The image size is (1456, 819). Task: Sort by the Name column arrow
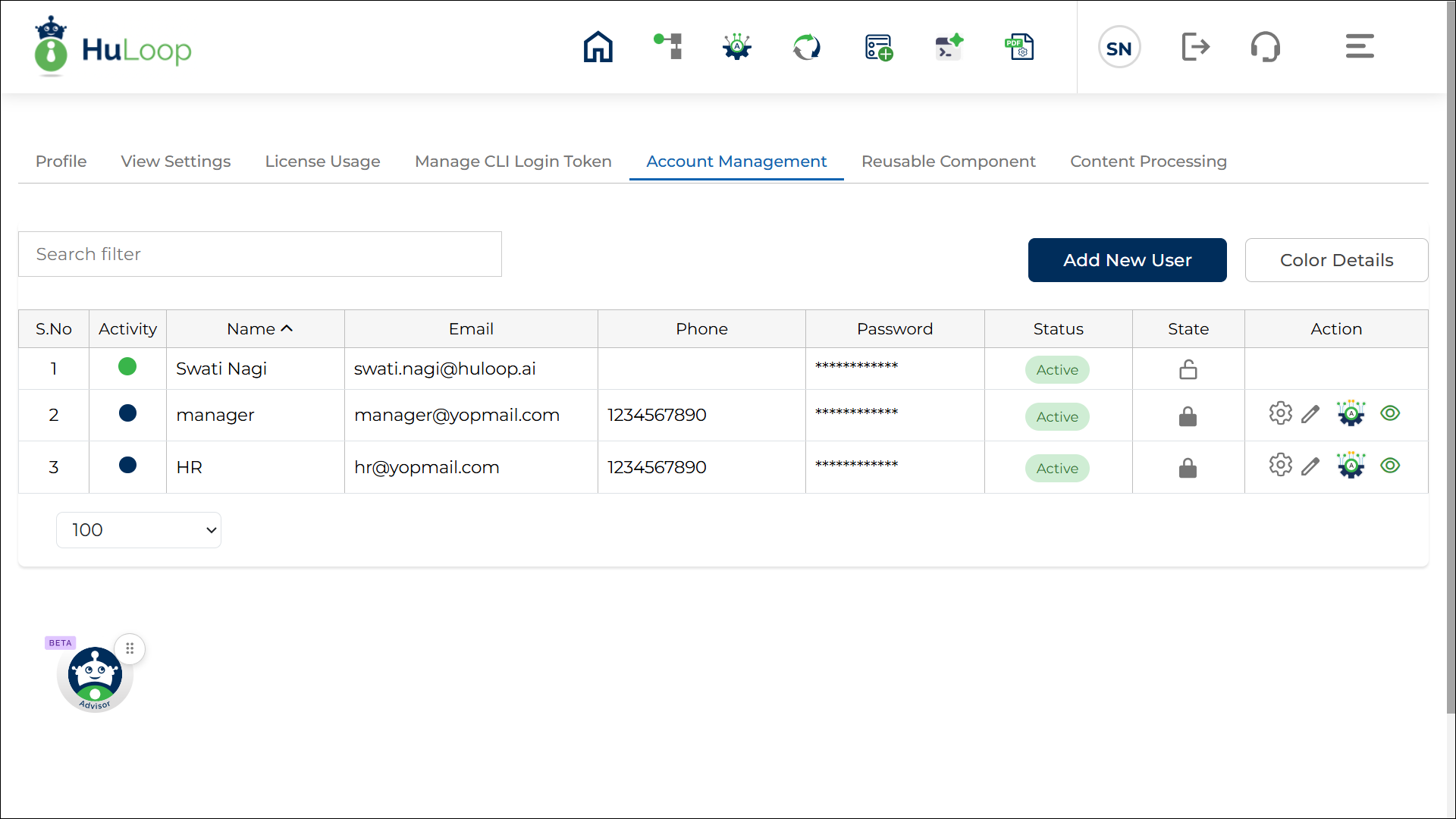pyautogui.click(x=287, y=328)
